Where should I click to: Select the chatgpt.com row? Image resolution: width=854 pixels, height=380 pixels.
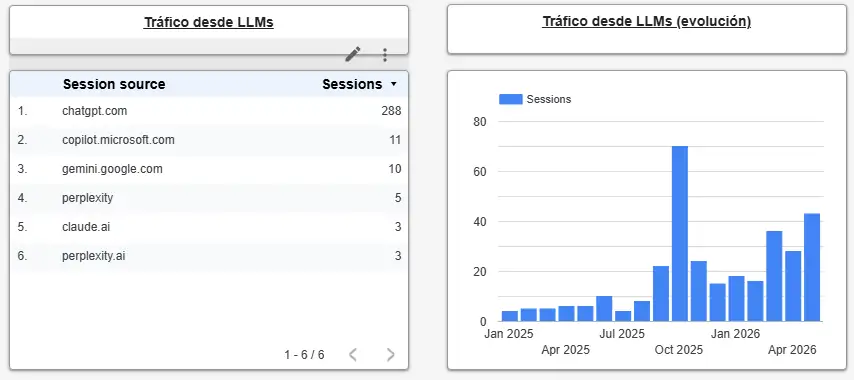click(209, 111)
